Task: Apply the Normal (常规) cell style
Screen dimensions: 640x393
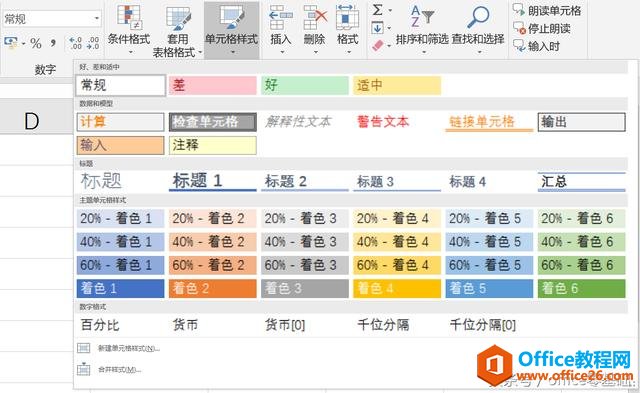Action: tap(120, 85)
